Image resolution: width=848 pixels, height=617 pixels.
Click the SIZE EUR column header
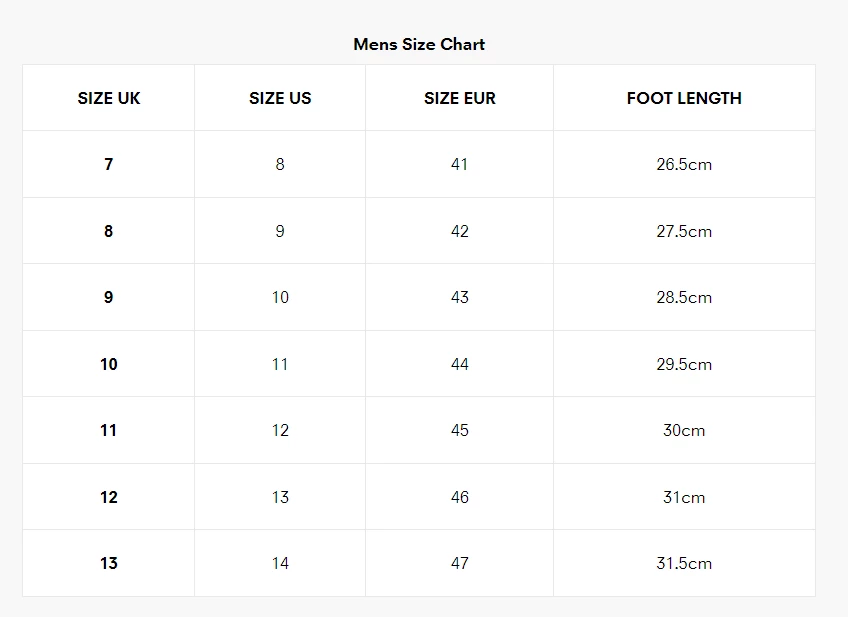point(459,98)
